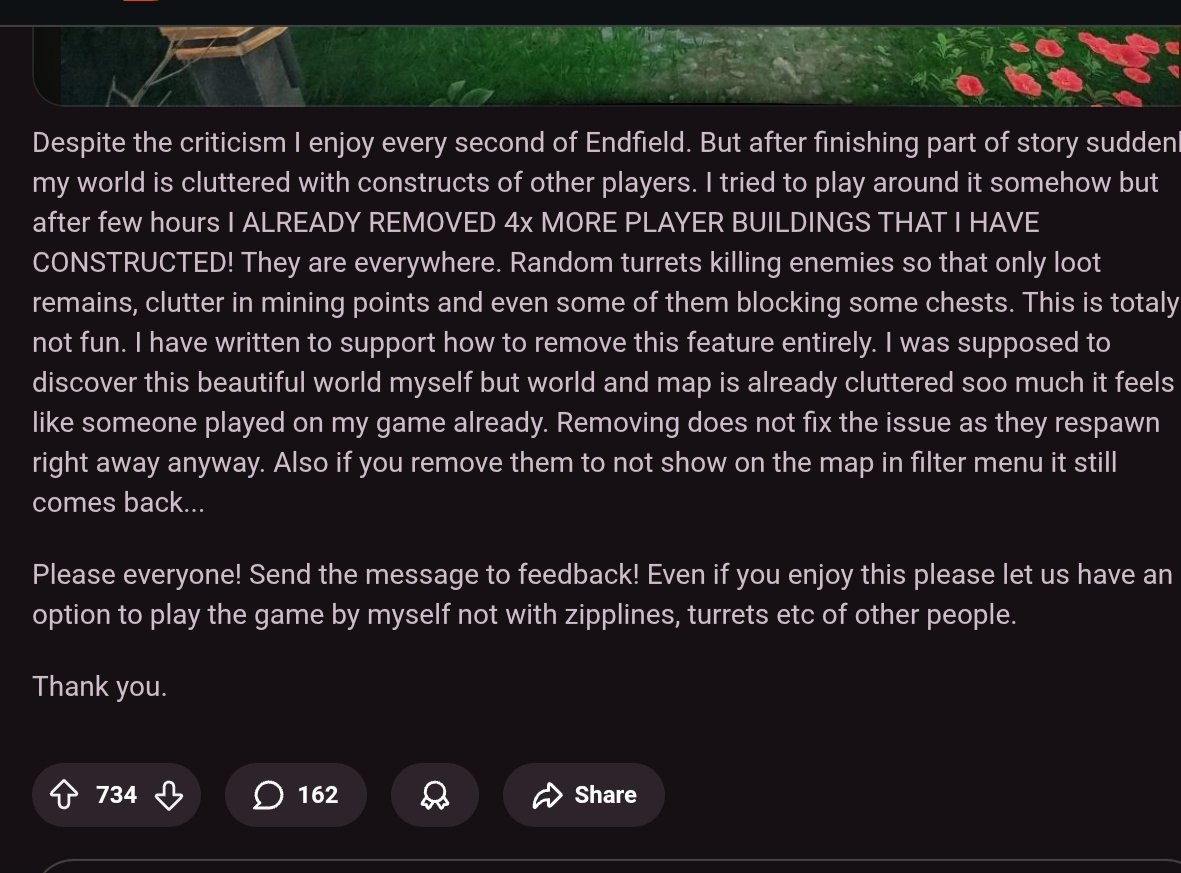Viewport: 1181px width, 873px height.
Task: Click the curved arrow share icon
Action: (548, 795)
